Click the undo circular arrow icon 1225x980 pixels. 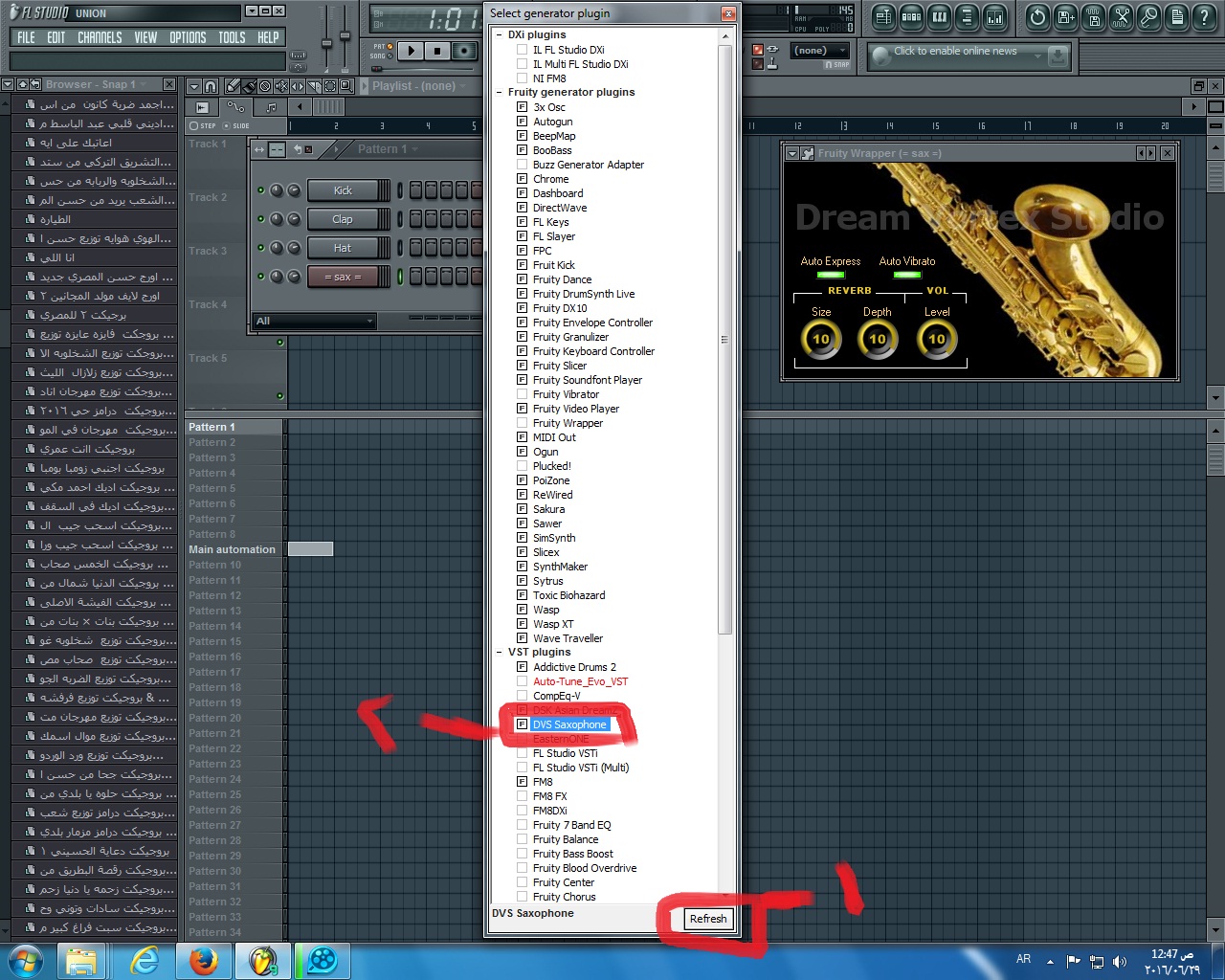(x=1037, y=17)
